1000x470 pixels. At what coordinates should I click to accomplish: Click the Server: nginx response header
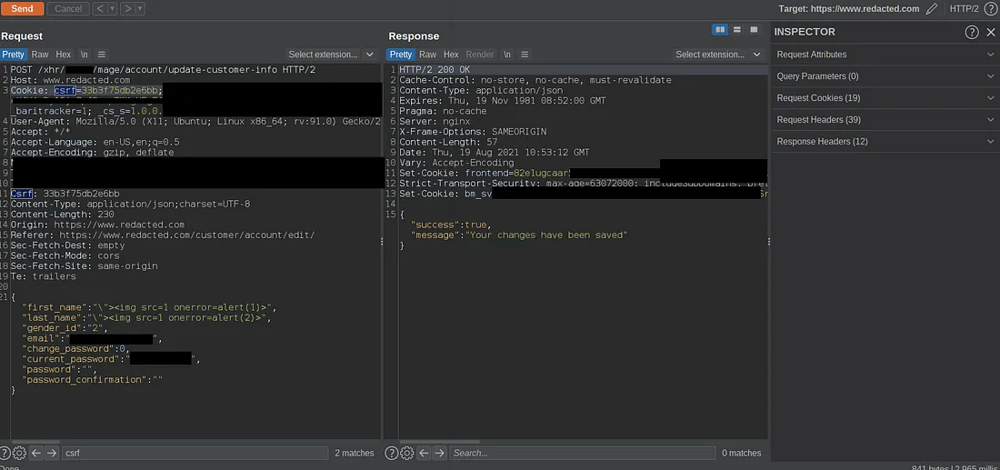(x=433, y=121)
